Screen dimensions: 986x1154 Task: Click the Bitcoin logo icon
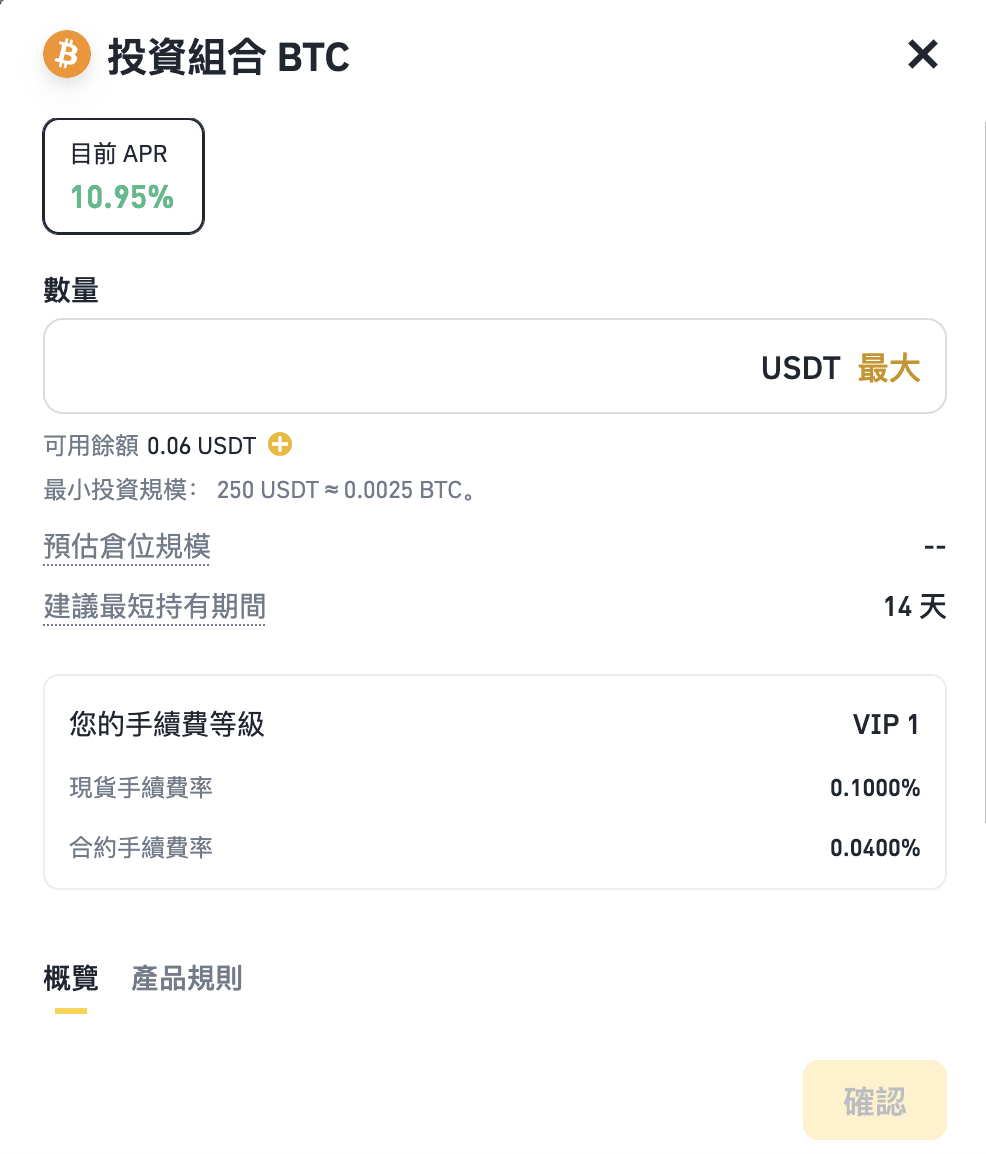66,55
